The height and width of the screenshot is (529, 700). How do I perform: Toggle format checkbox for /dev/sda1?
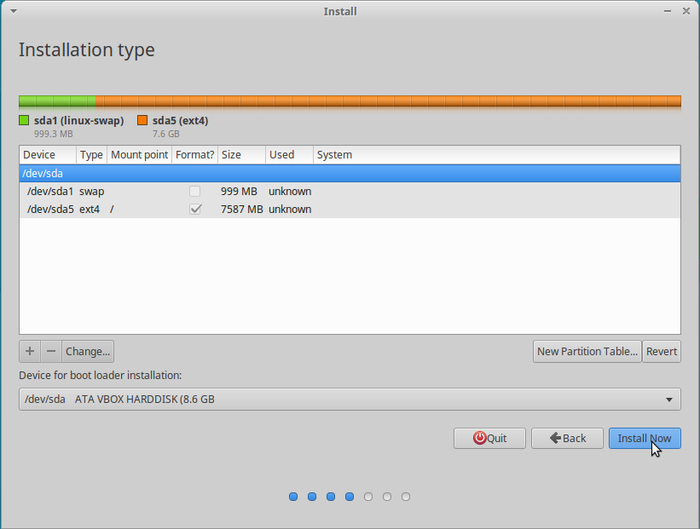tap(195, 192)
